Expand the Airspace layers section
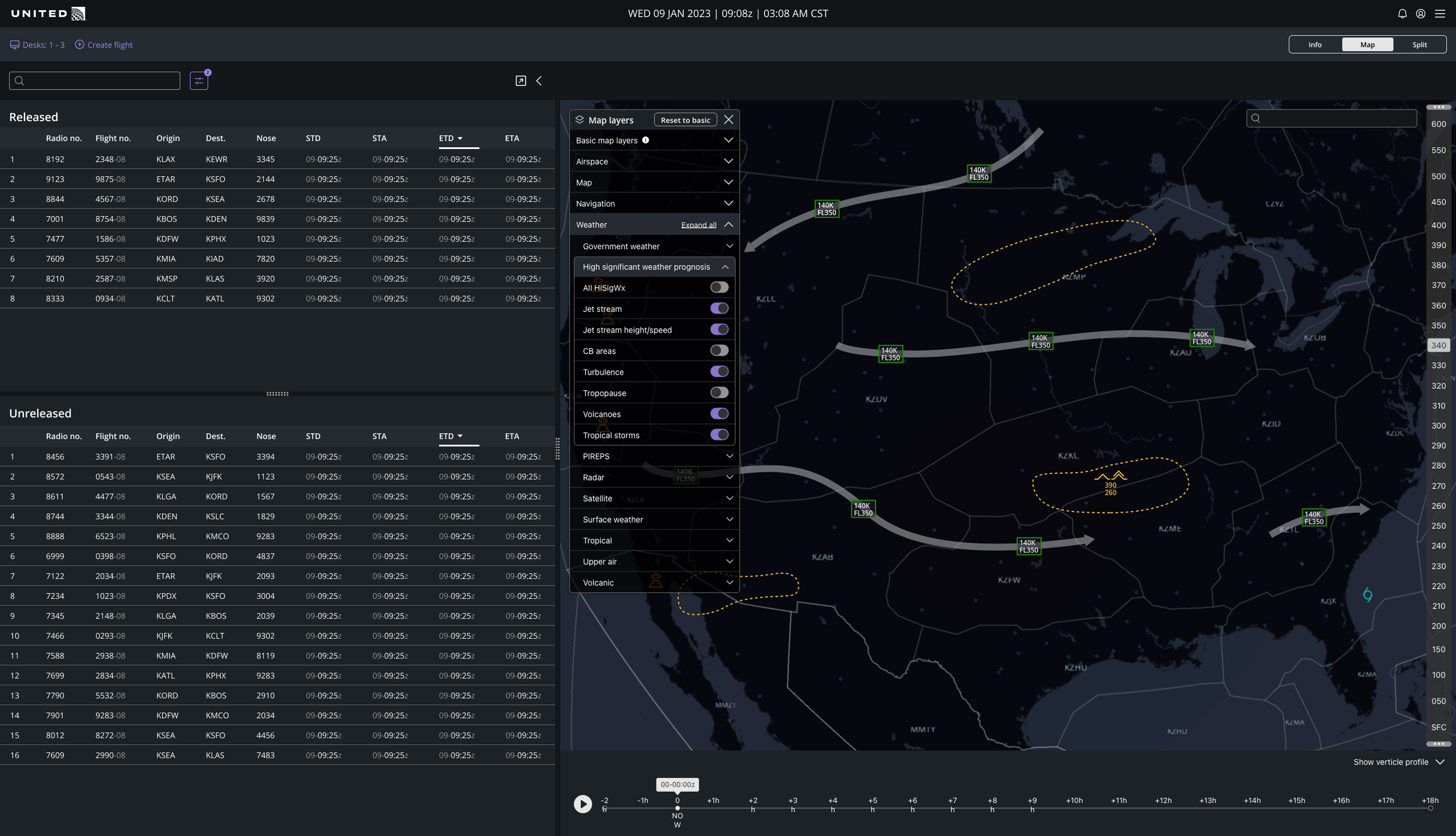1456x836 pixels. (x=728, y=162)
